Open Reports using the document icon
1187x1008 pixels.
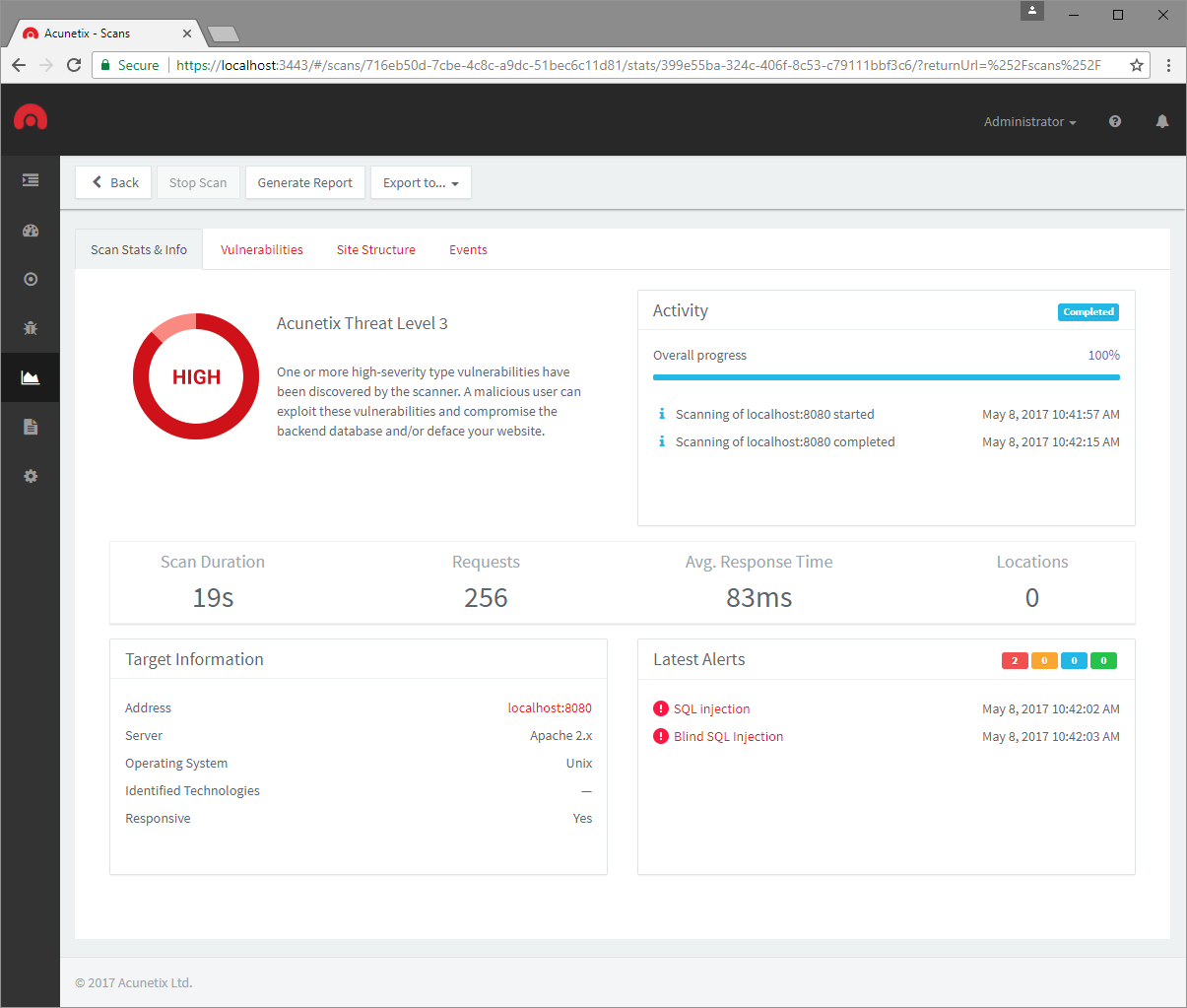pyautogui.click(x=31, y=427)
